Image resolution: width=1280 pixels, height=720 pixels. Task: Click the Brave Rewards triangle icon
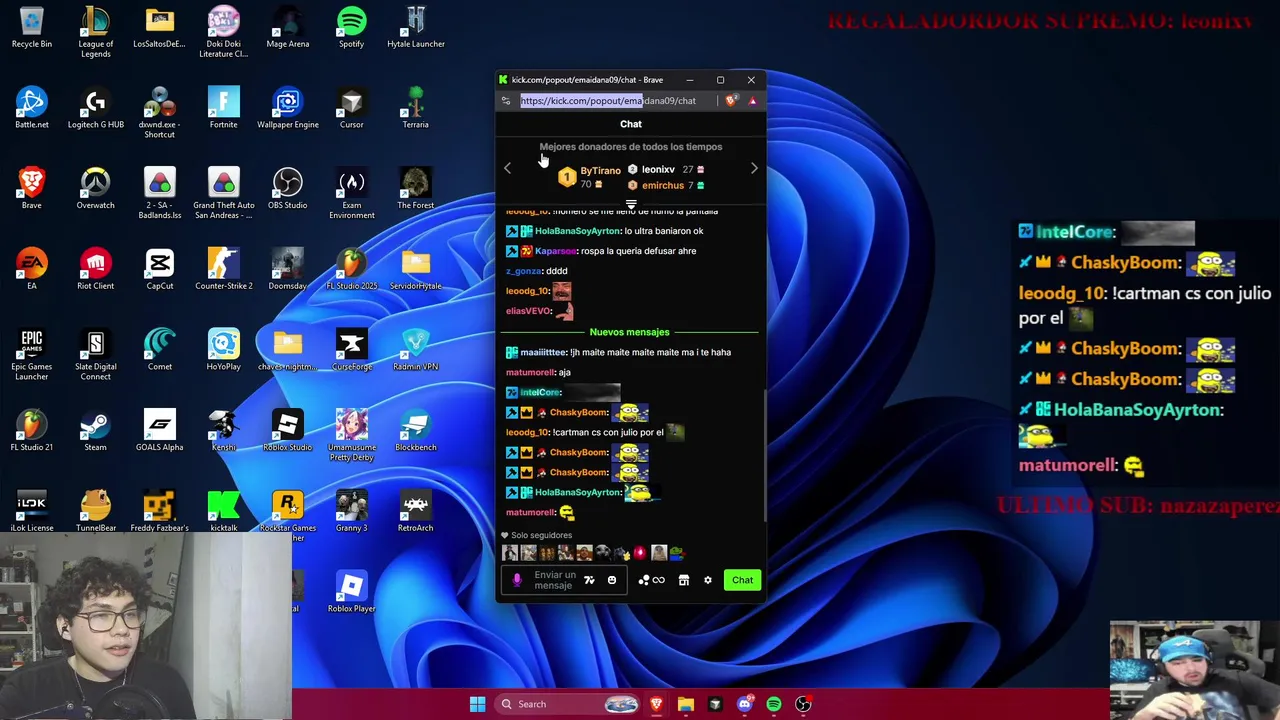[x=753, y=100]
